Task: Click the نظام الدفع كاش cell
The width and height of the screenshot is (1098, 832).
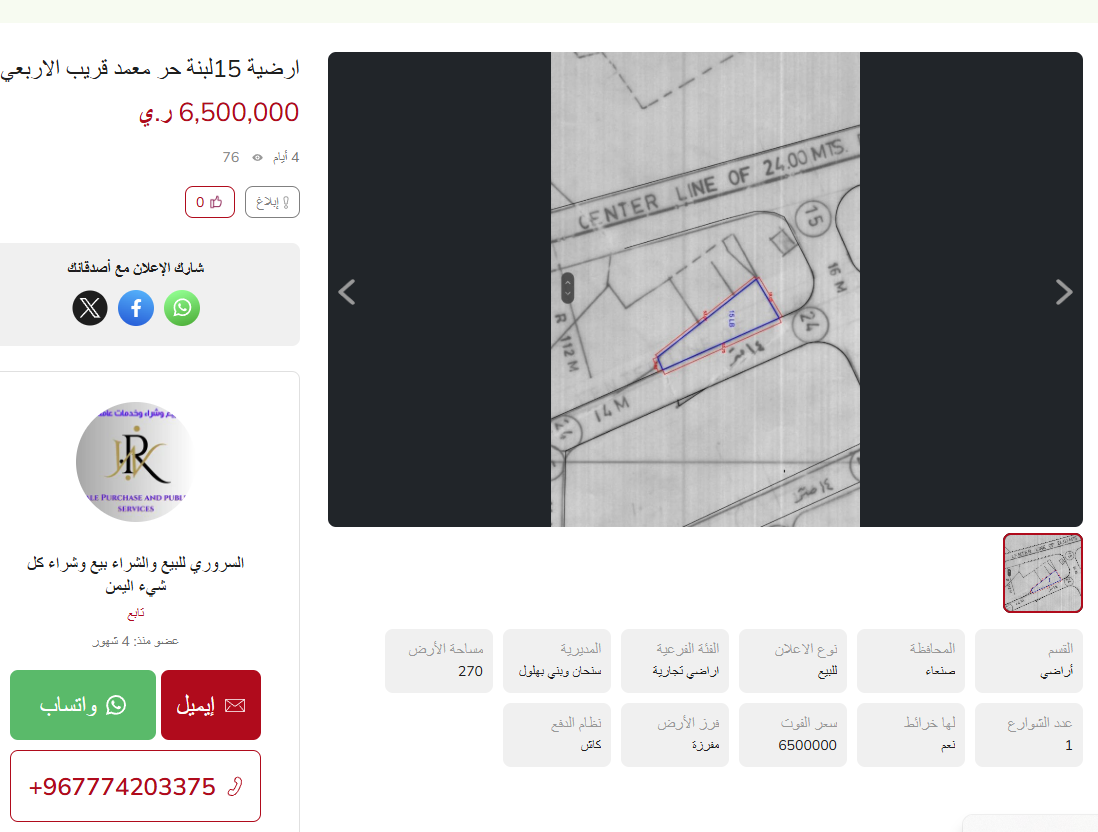Action: [557, 735]
